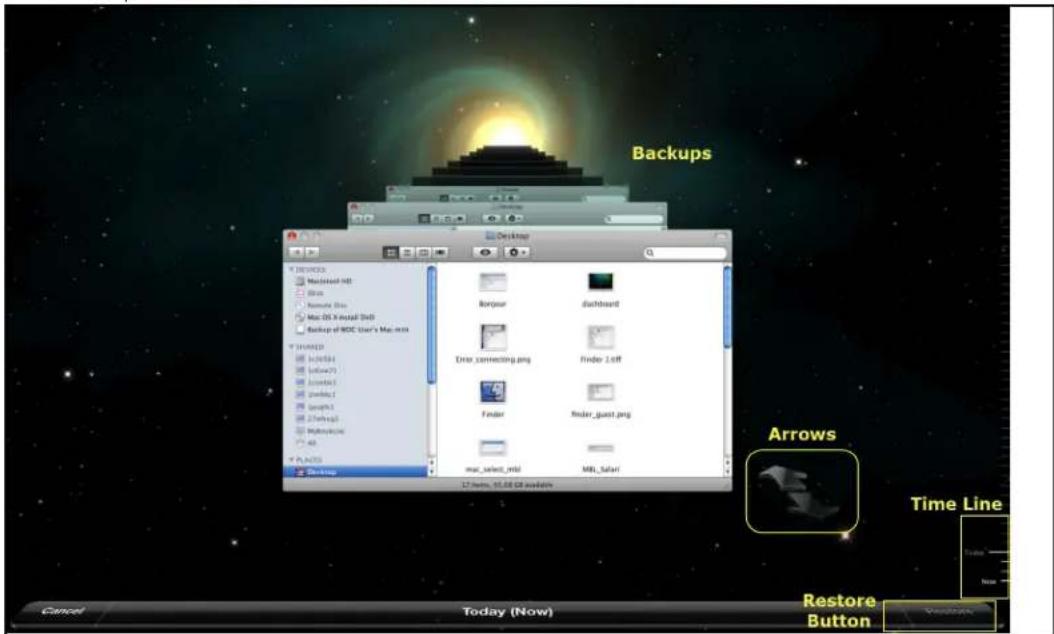Go forward using the Finder forward arrow
The height and width of the screenshot is (634, 1054).
311,252
